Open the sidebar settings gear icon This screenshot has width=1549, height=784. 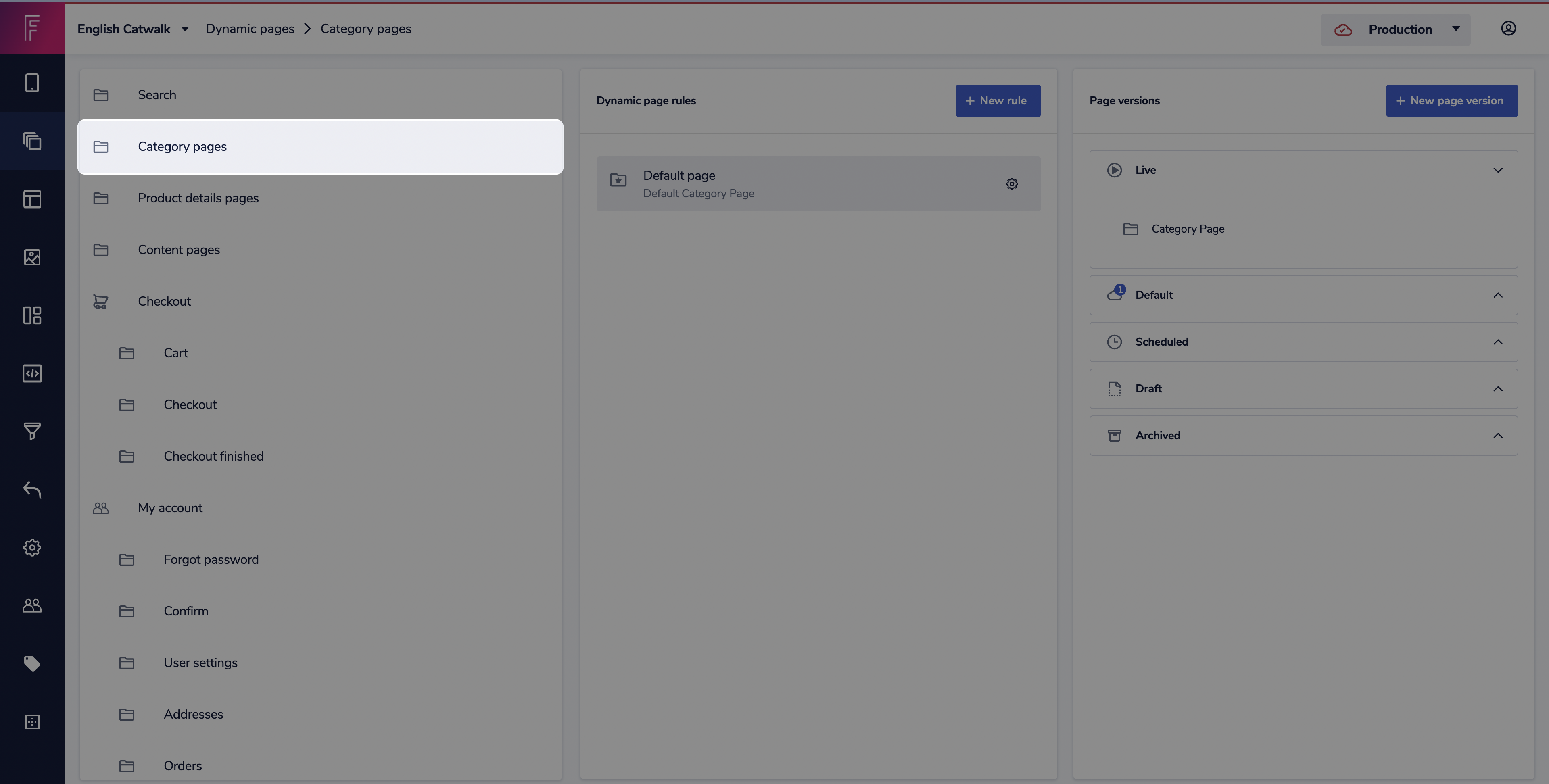click(x=32, y=547)
